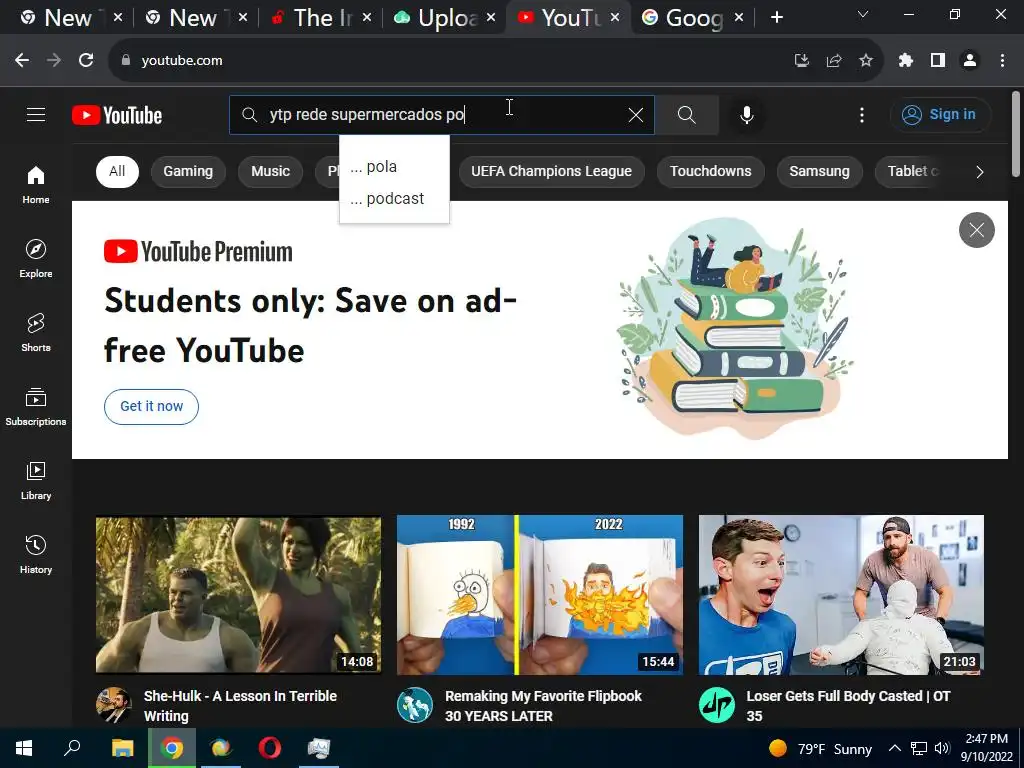Open Explore in the sidebar
The height and width of the screenshot is (768, 1024).
36,259
